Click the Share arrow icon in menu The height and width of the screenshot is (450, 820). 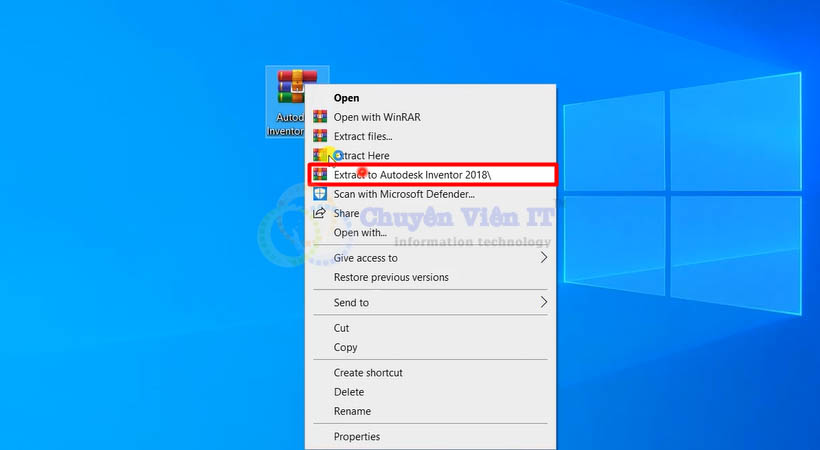click(x=320, y=213)
